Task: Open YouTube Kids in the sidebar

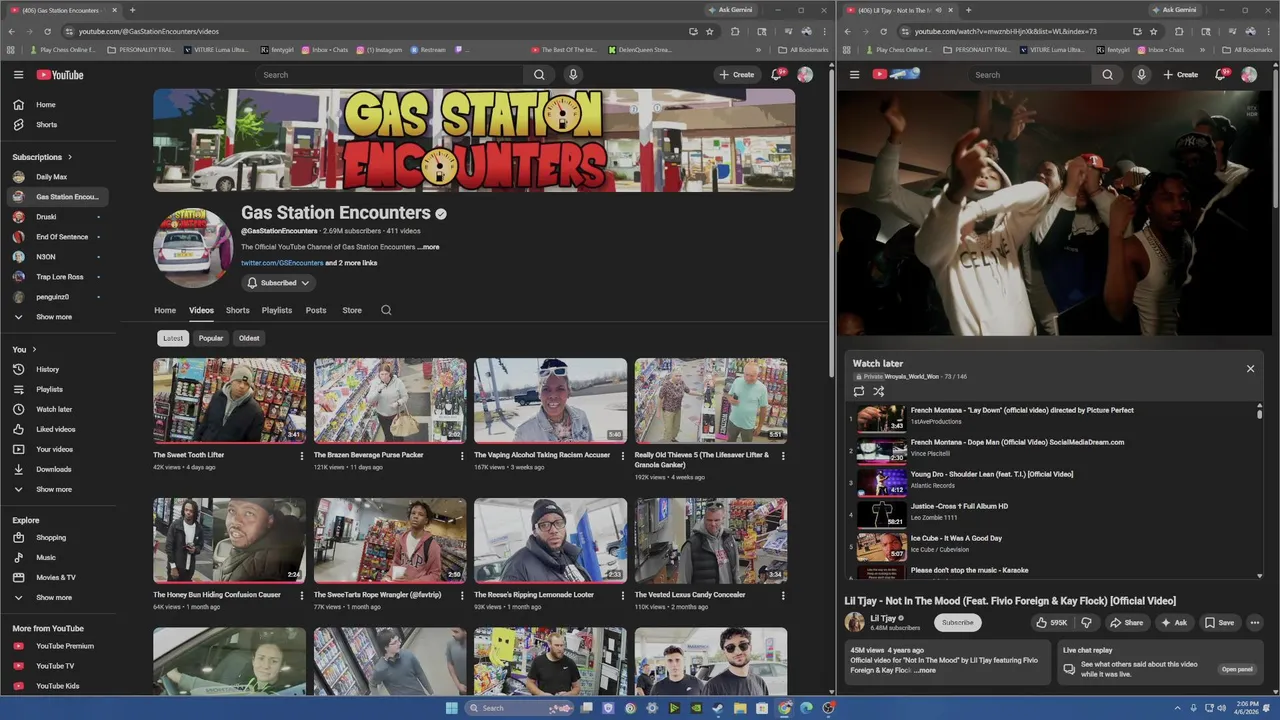Action: 58,686
